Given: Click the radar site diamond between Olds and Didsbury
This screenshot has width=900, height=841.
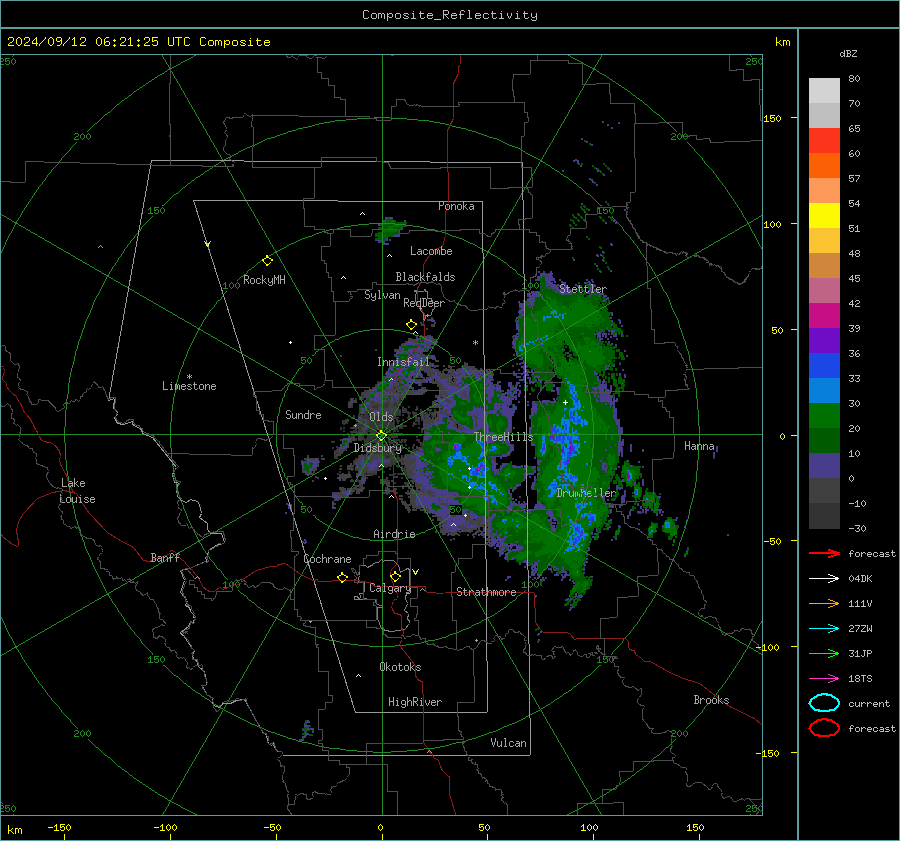Looking at the screenshot, I should pos(381,436).
